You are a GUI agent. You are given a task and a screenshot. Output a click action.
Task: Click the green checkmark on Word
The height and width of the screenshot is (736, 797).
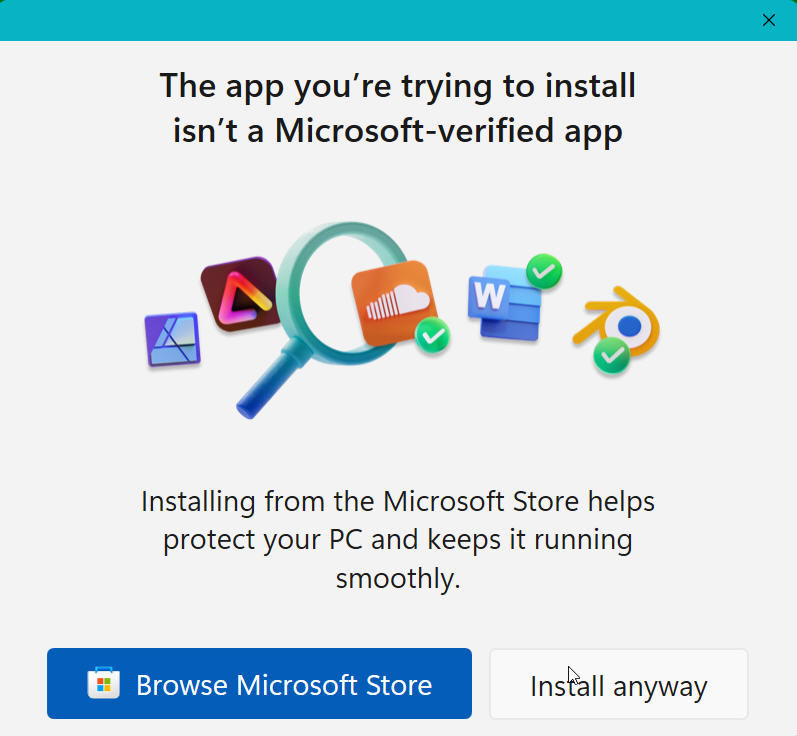544,271
